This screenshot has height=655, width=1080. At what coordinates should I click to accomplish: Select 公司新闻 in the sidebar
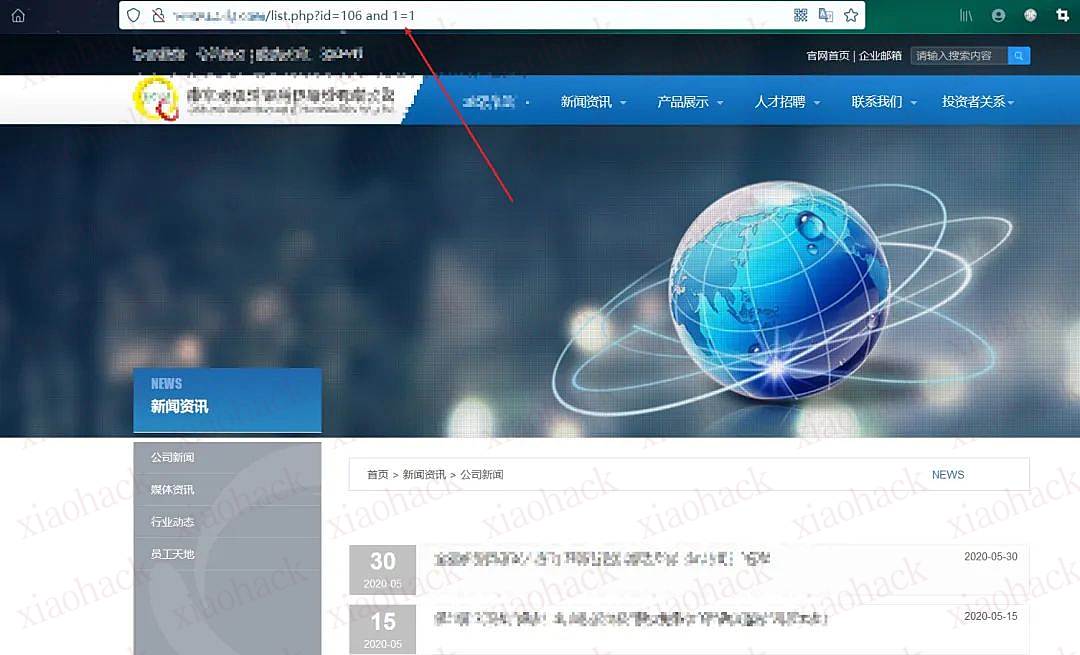(x=227, y=457)
